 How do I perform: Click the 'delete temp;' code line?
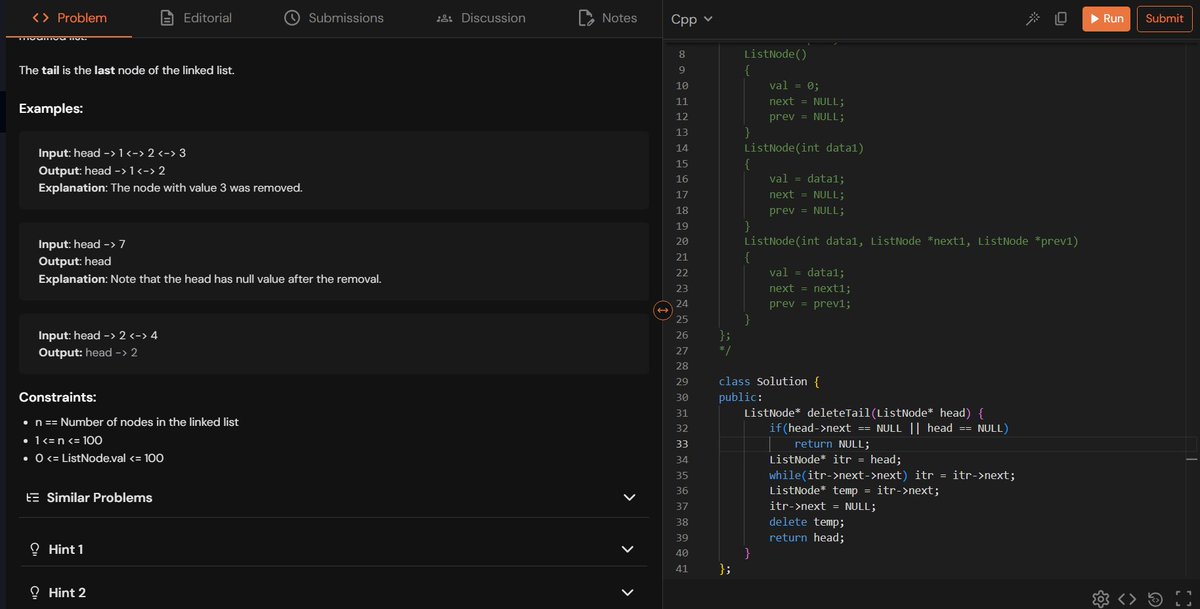[x=806, y=522]
